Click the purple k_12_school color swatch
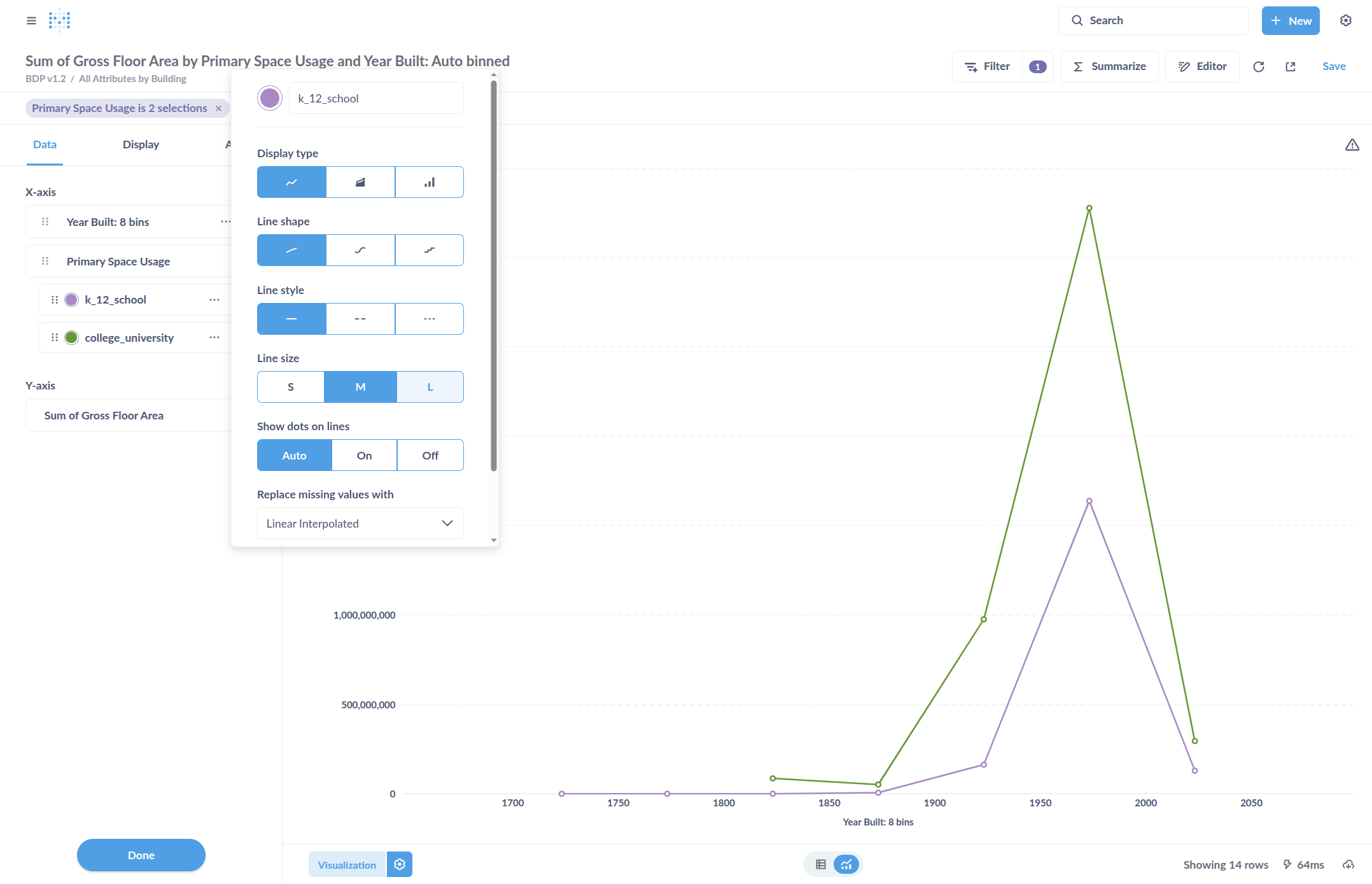Image resolution: width=1372 pixels, height=884 pixels. pos(270,99)
